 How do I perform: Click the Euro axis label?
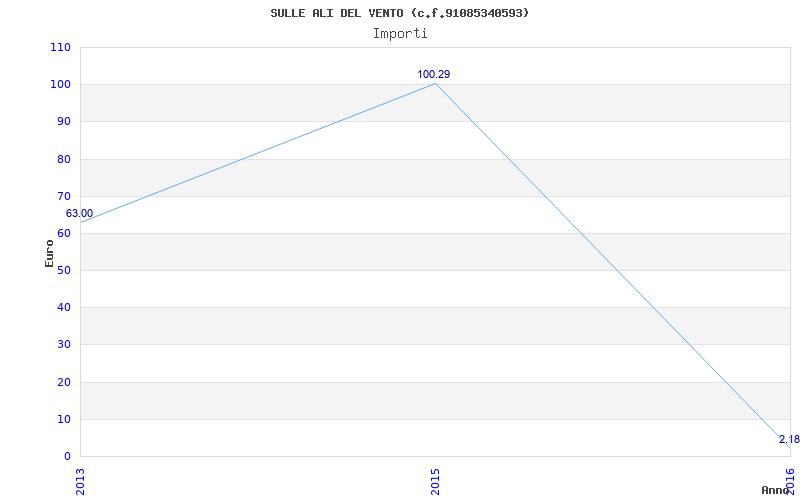[49, 254]
